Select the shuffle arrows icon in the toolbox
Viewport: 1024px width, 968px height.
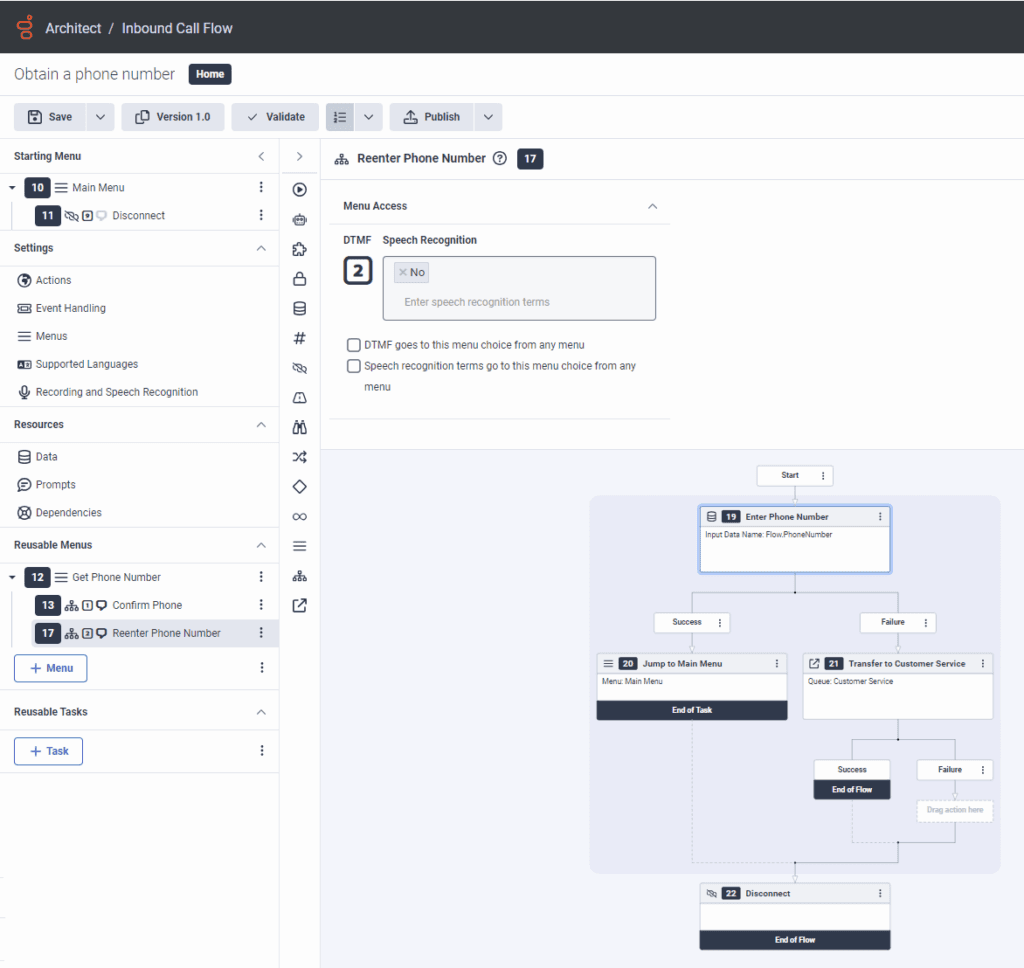tap(299, 457)
